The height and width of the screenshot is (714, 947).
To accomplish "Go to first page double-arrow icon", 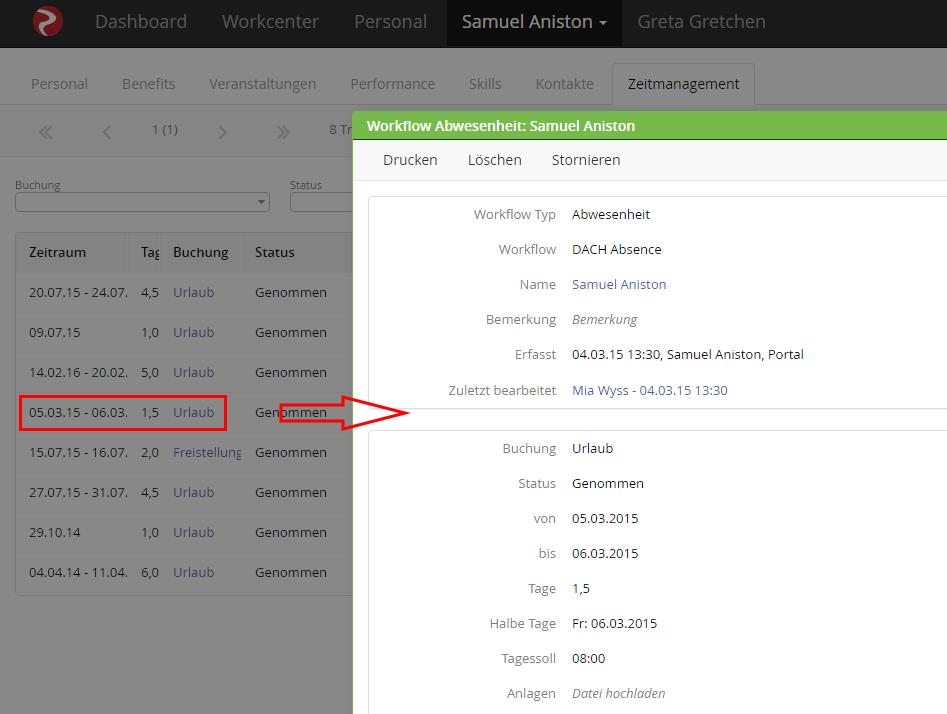I will [x=46, y=132].
